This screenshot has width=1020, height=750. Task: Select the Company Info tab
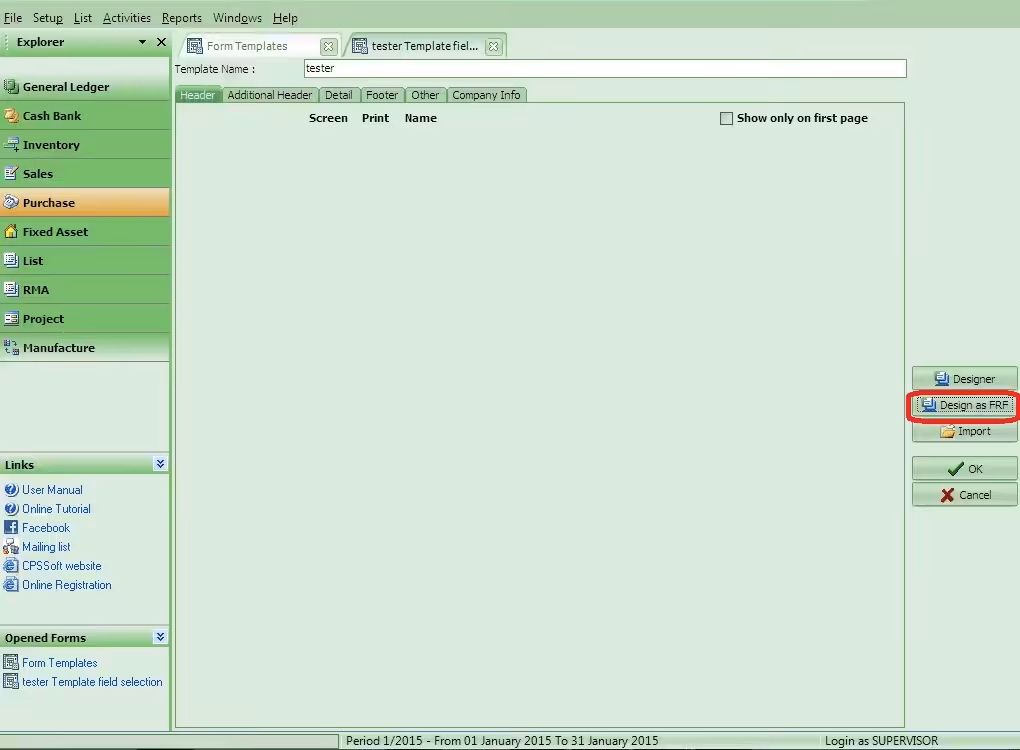487,95
